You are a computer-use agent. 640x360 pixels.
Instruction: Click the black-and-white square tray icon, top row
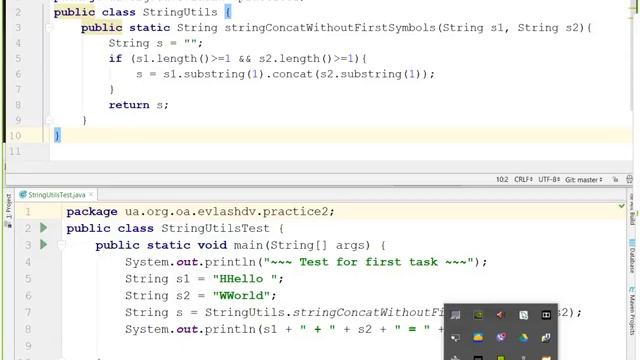[x=546, y=315]
